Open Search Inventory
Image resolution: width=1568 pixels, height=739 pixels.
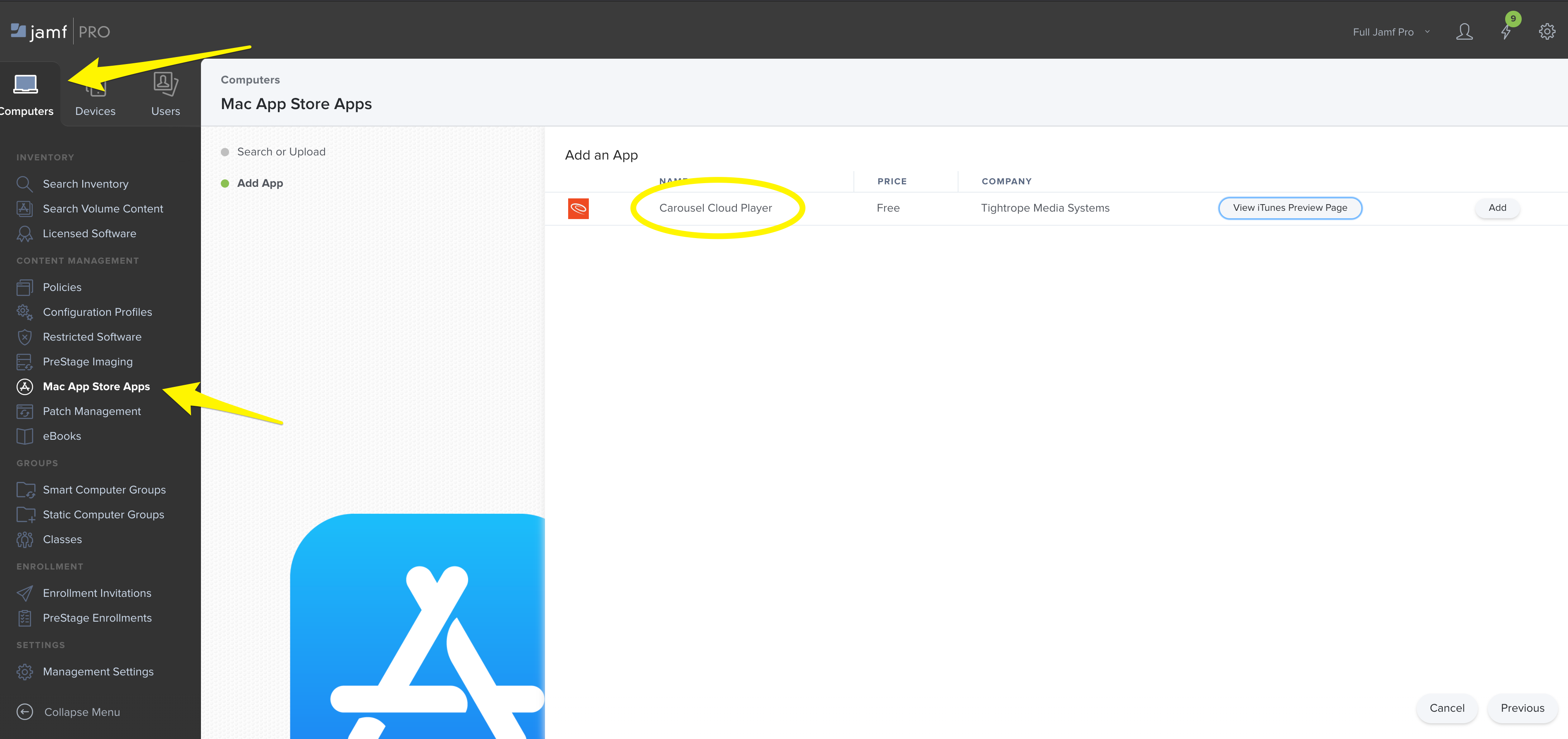click(x=86, y=184)
